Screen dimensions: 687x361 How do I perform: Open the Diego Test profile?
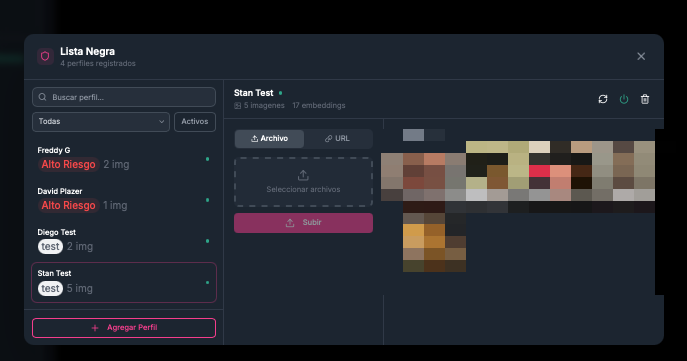(x=124, y=241)
